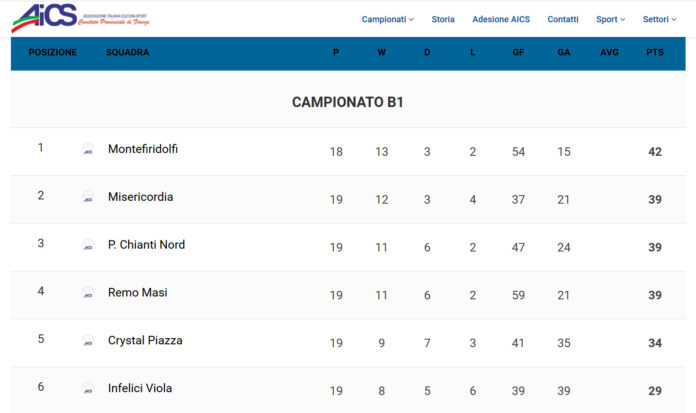Open the Contatti menu item
This screenshot has width=696, height=413.
(563, 19)
